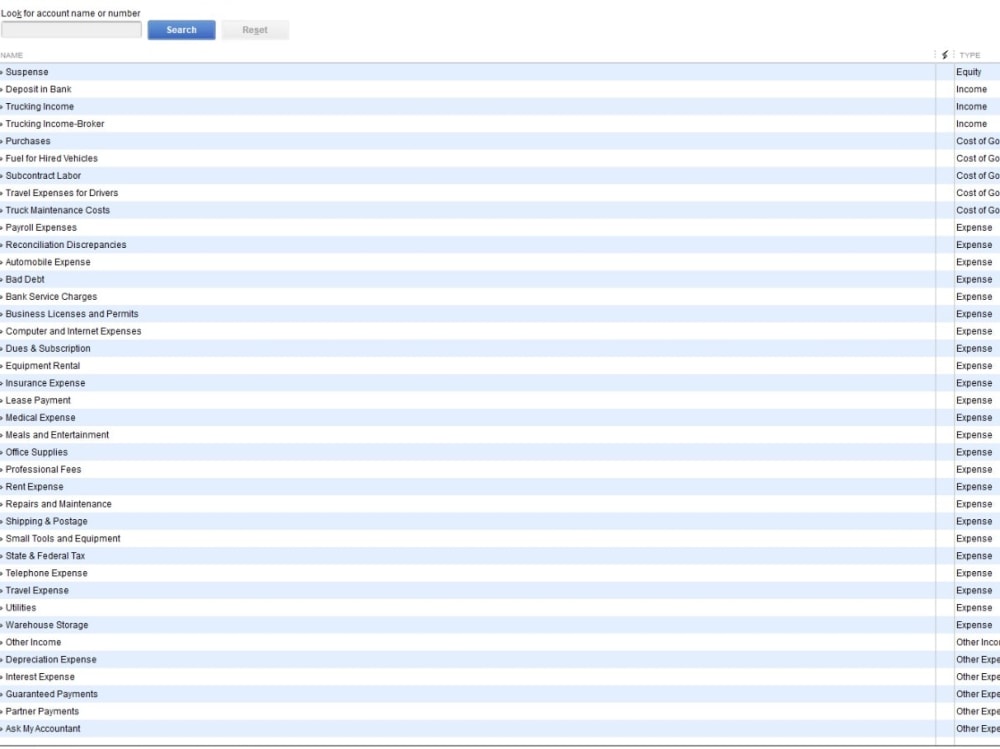Select the Trucking Income account name
Image resolution: width=1000 pixels, height=749 pixels.
click(x=40, y=107)
